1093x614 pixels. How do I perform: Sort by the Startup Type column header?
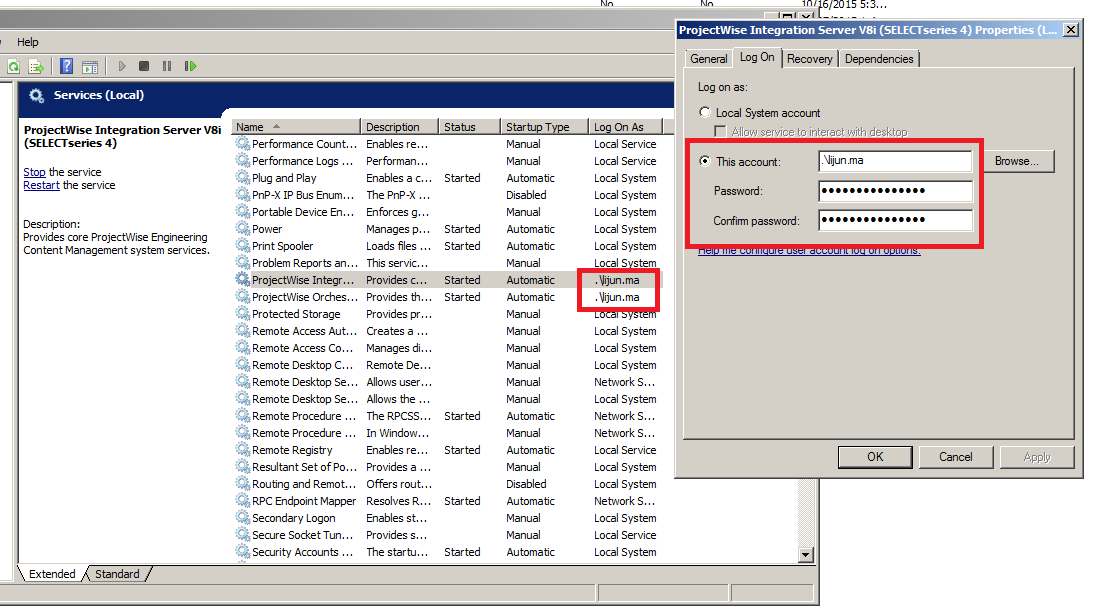click(545, 127)
